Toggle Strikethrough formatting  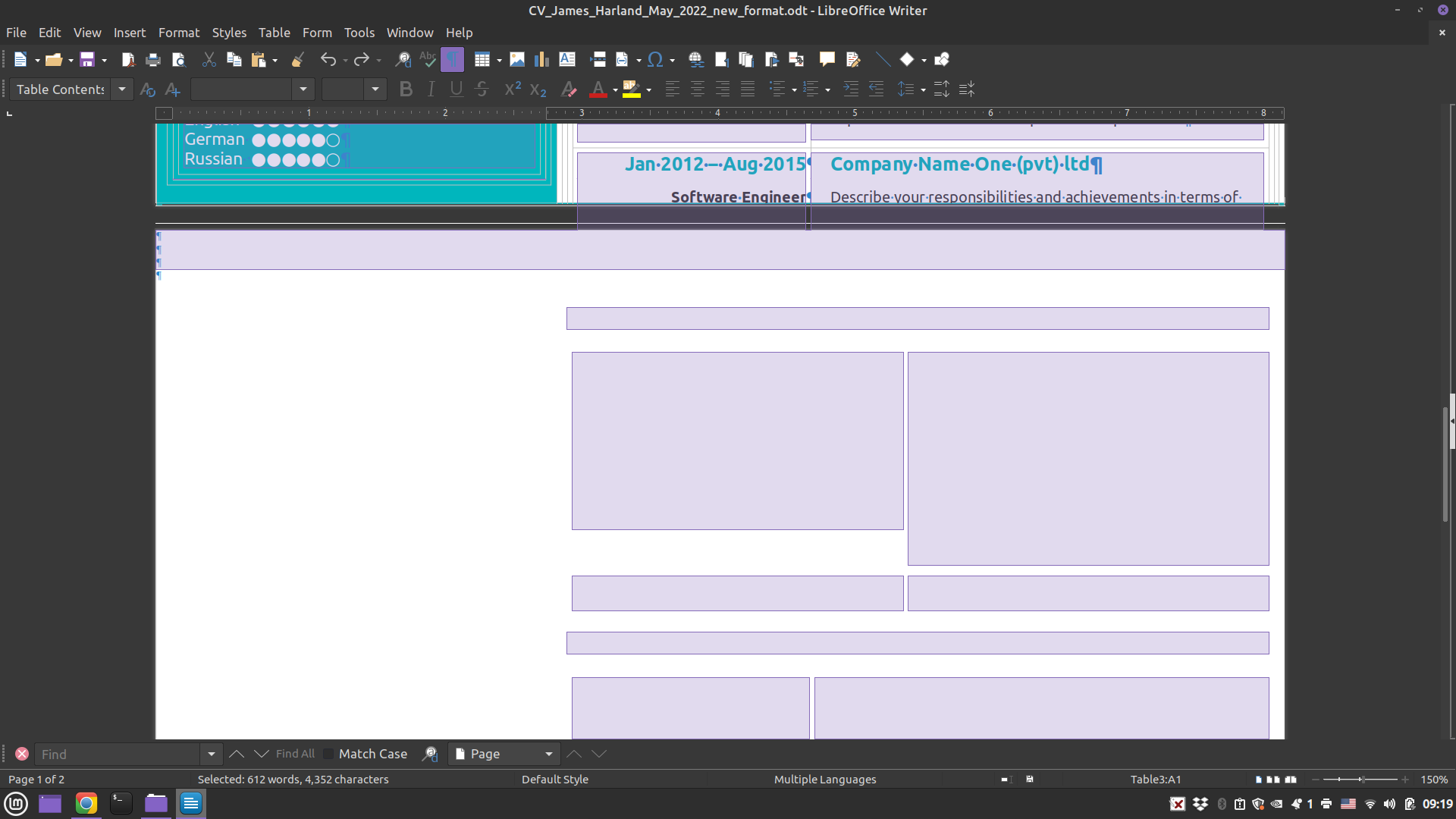tap(482, 89)
